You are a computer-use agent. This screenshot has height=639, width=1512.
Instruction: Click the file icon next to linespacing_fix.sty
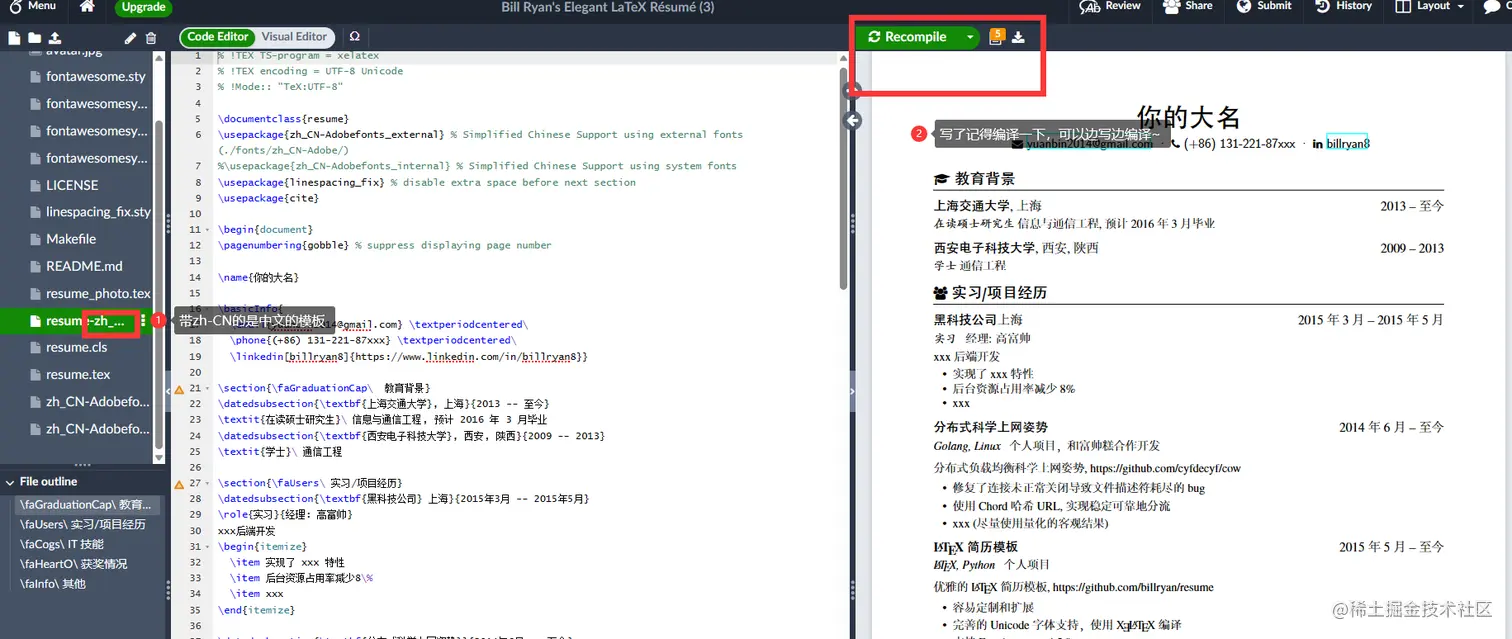click(x=36, y=212)
